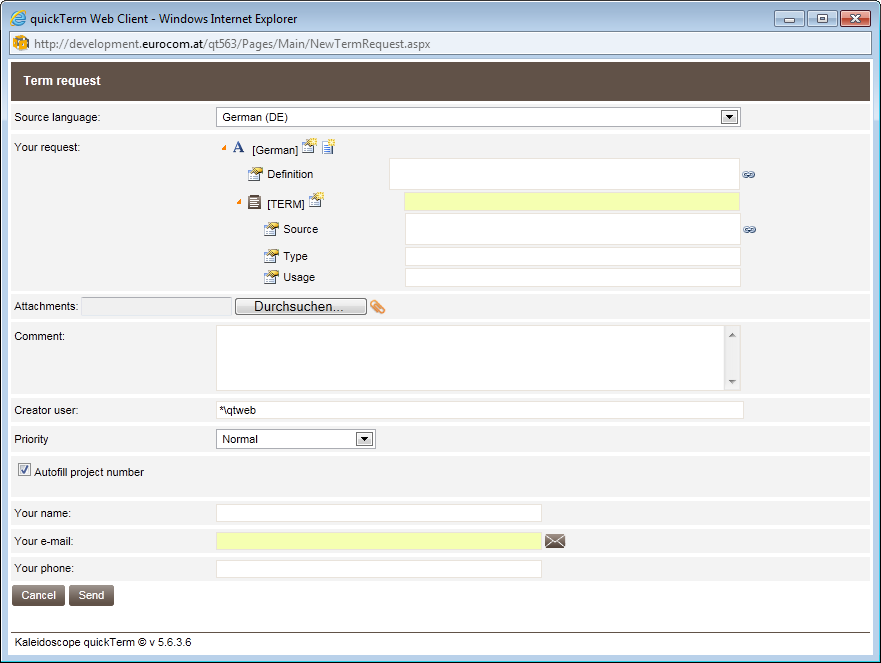Screen dimensions: 881x663
Task: Collapse the [TERM] tree node
Action: pos(239,202)
